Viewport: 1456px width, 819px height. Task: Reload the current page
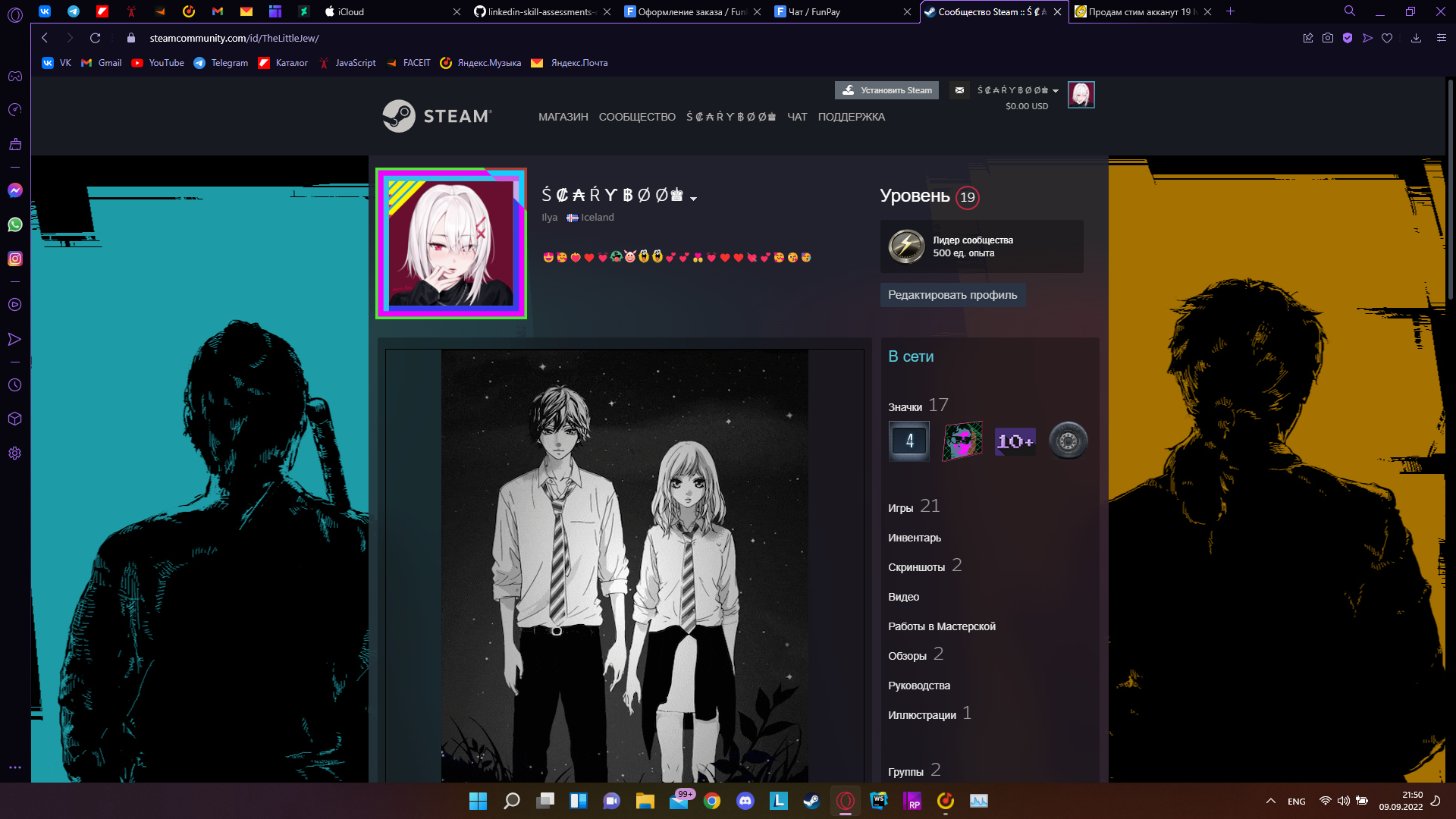click(x=95, y=38)
